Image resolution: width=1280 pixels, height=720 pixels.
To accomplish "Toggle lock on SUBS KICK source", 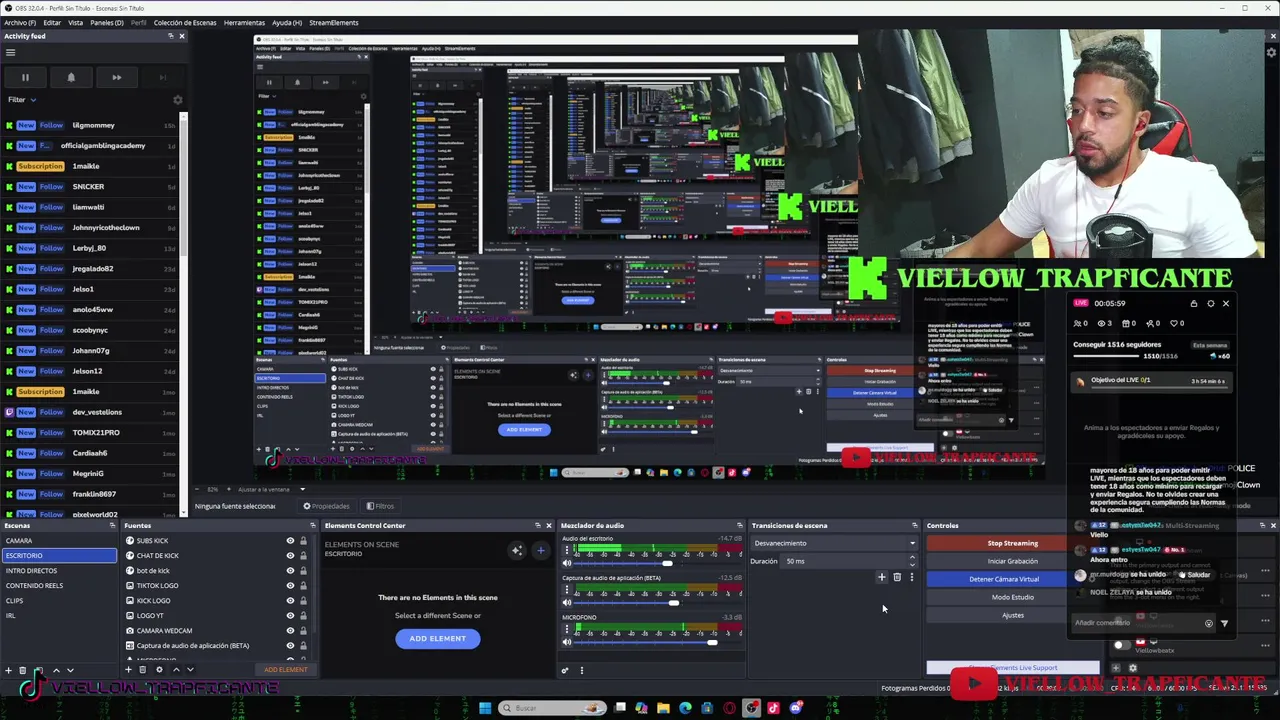I will [303, 541].
